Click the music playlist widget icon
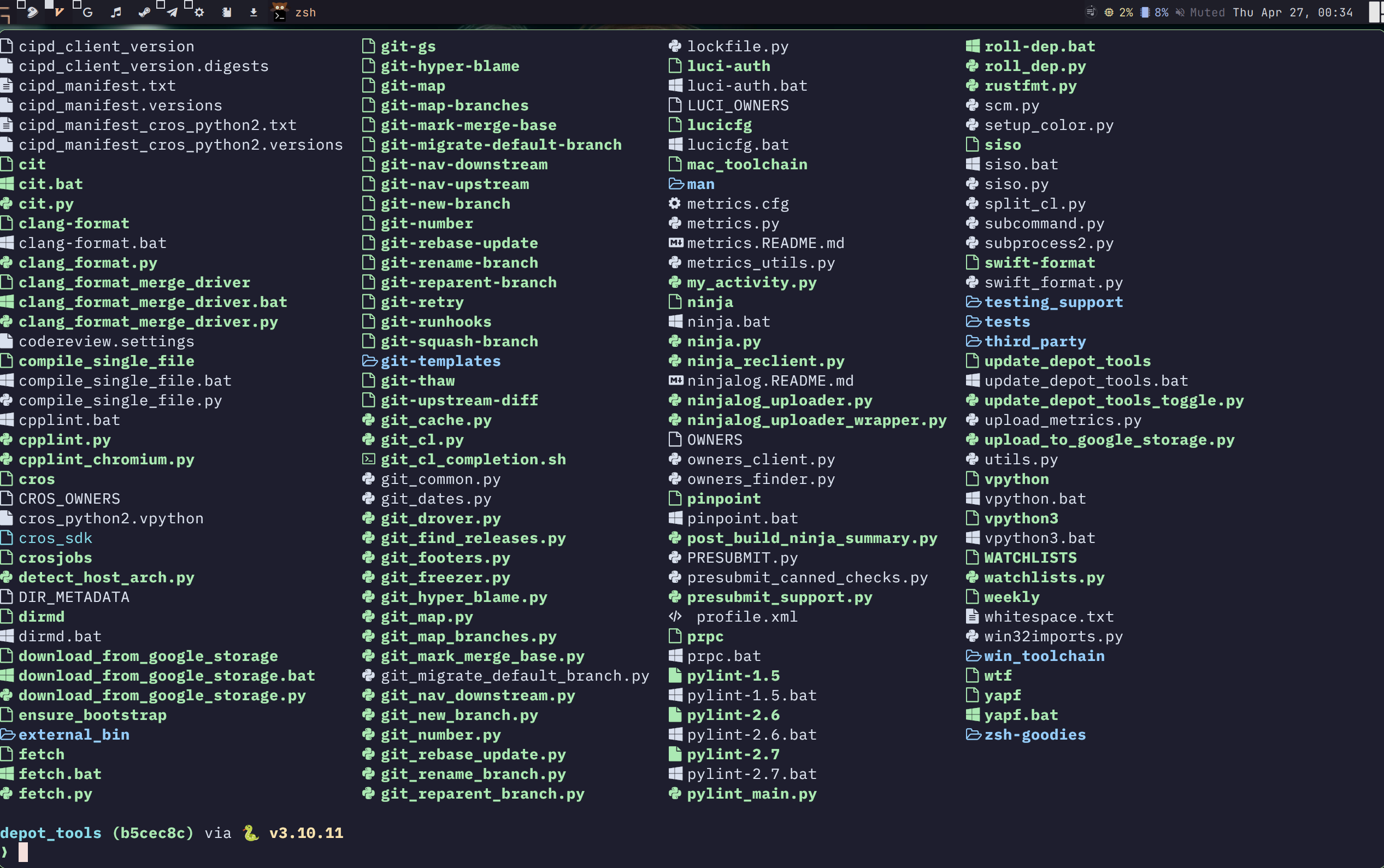Viewport: 1384px width, 868px height. click(x=1091, y=12)
